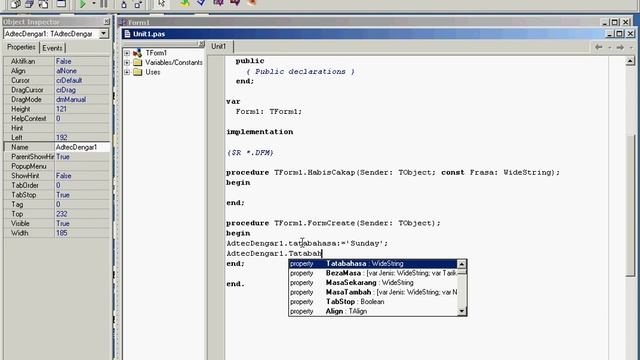640x360 pixels.
Task: Select the Width property value 185
Action: point(82,233)
